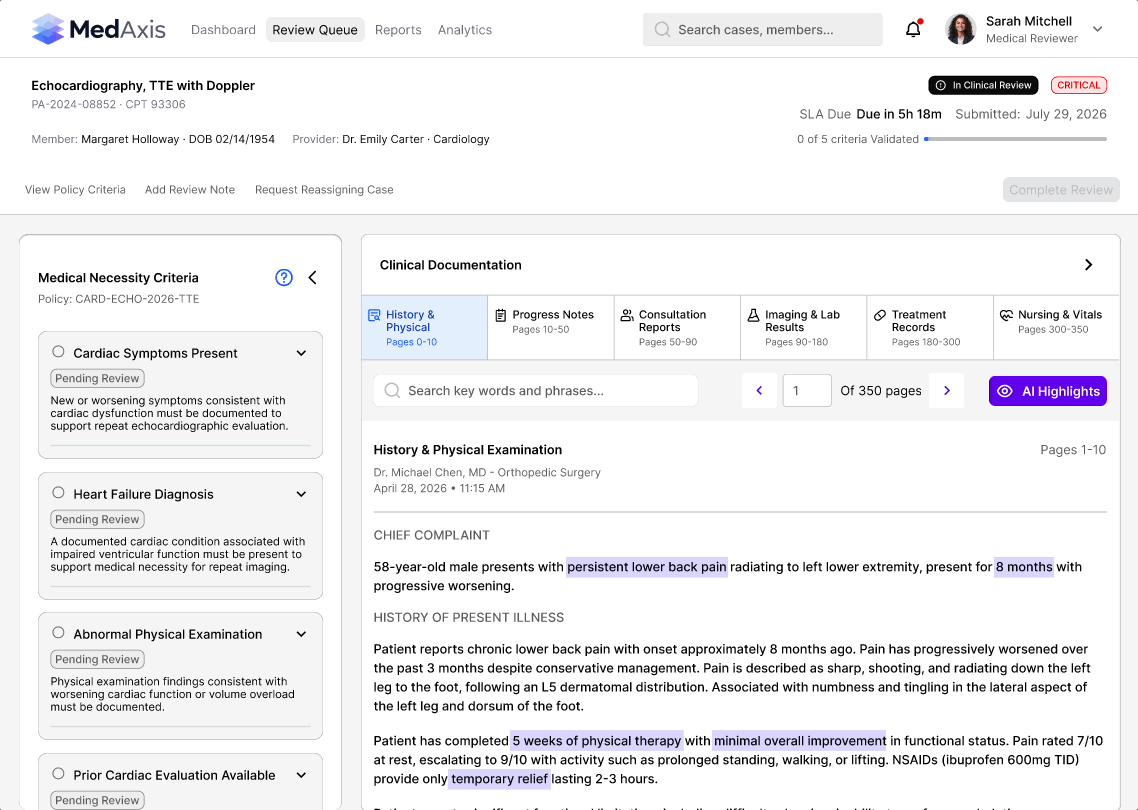Go to the next document page
Screen dimensions: 1138x810
pyautogui.click(x=946, y=390)
